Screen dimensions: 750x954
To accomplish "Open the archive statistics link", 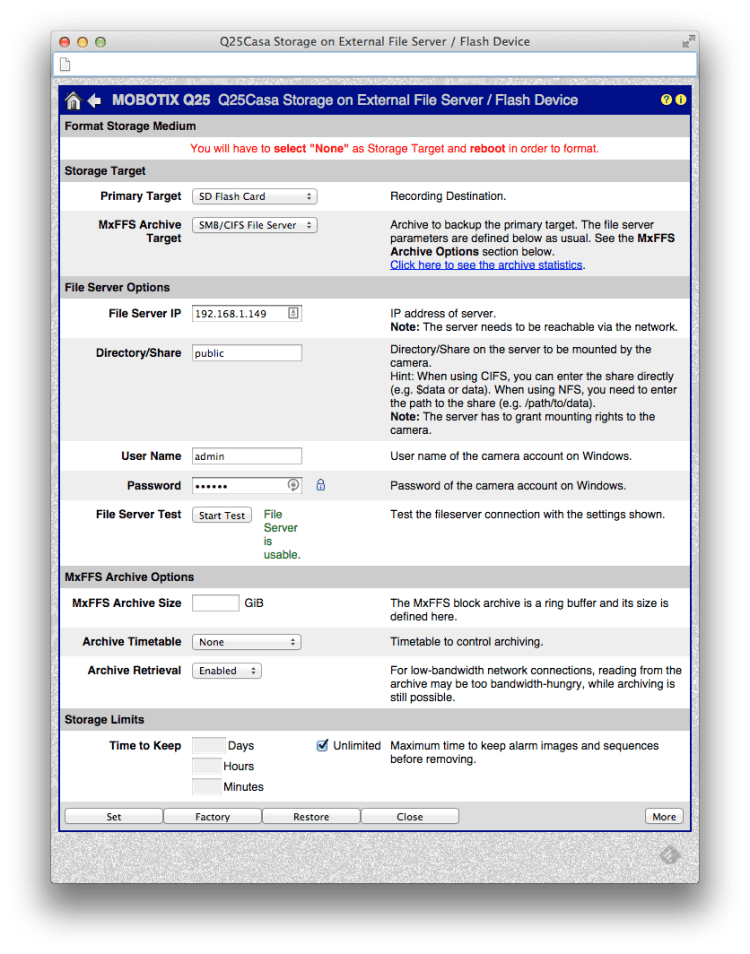I will coord(486,265).
